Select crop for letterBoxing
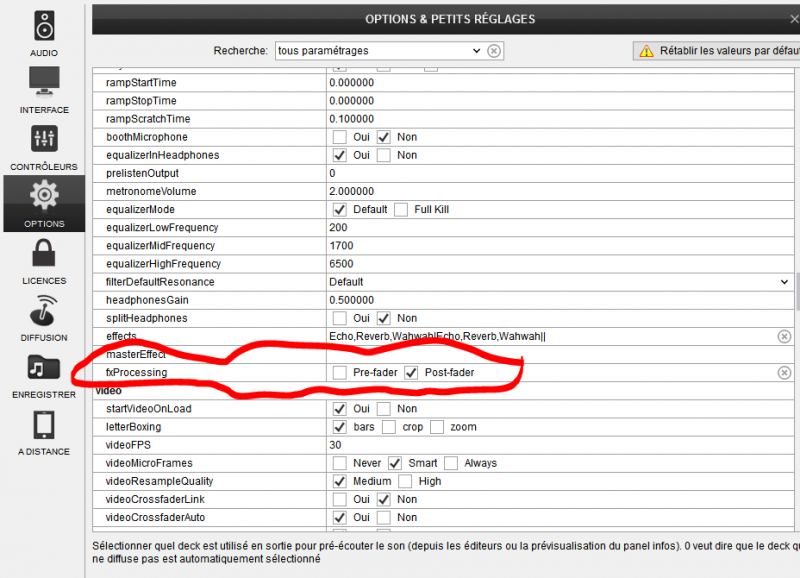 click(x=389, y=427)
